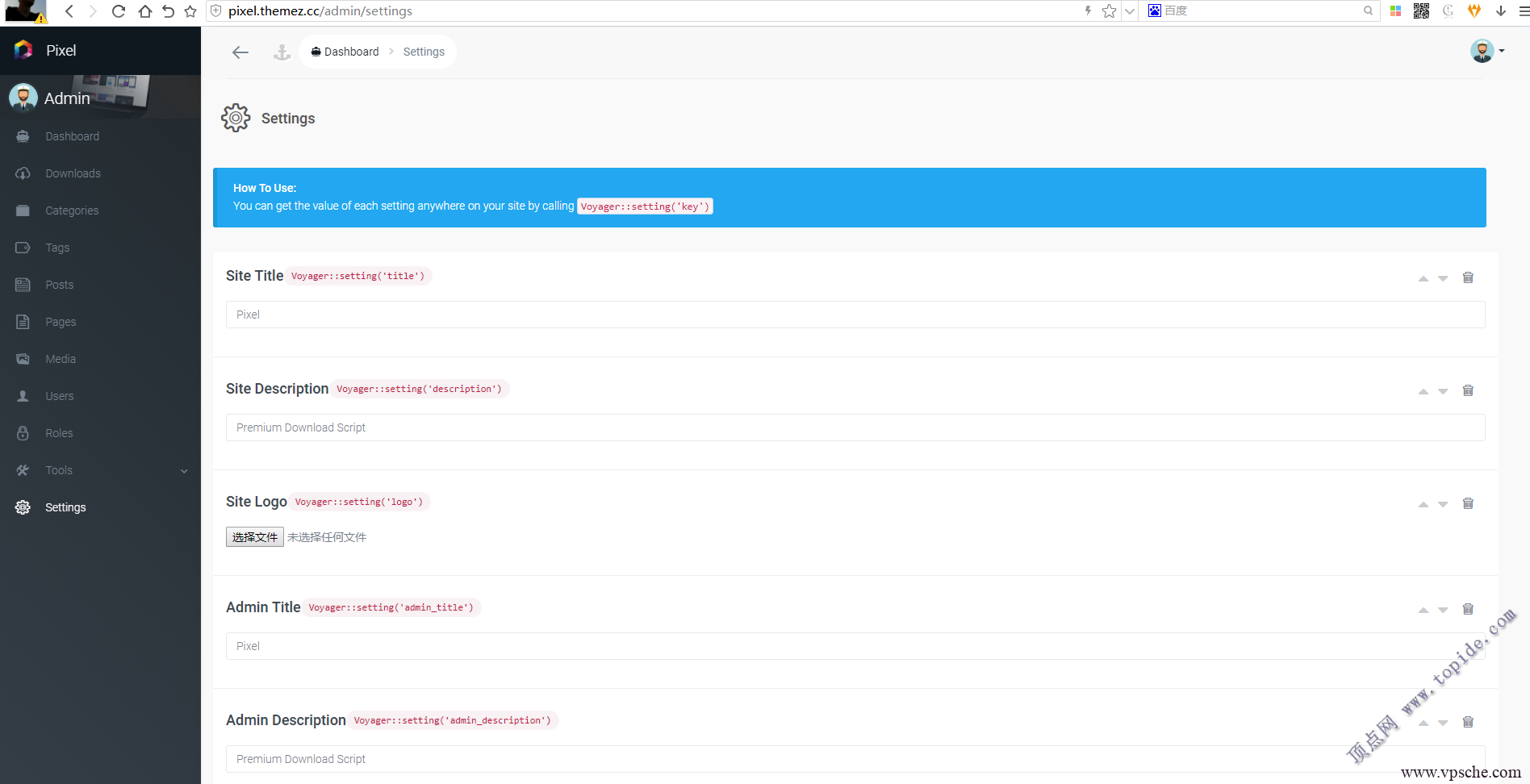Select Media from the sidebar menu
Viewport: 1530px width, 784px height.
61,359
